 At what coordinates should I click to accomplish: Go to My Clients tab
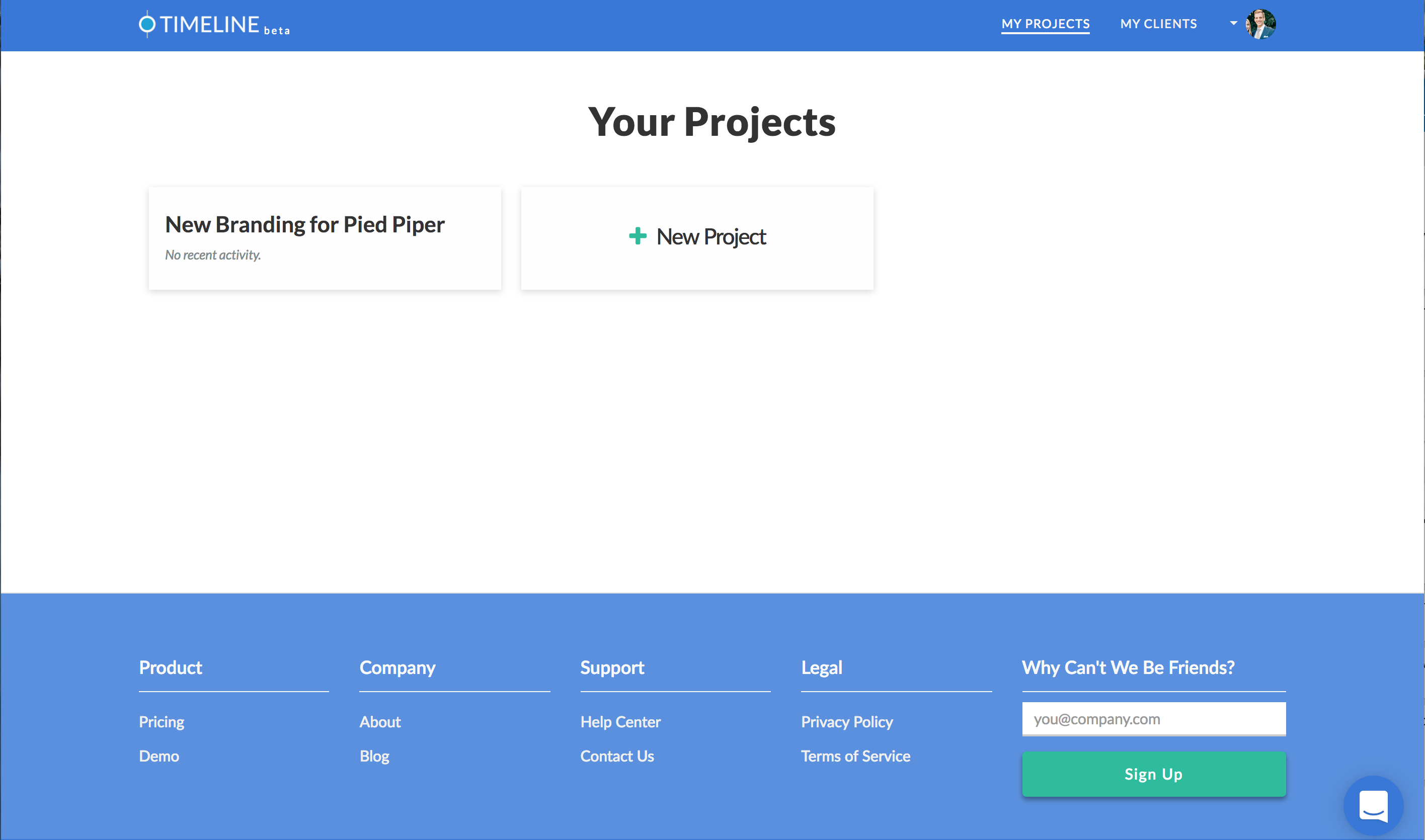[x=1158, y=24]
